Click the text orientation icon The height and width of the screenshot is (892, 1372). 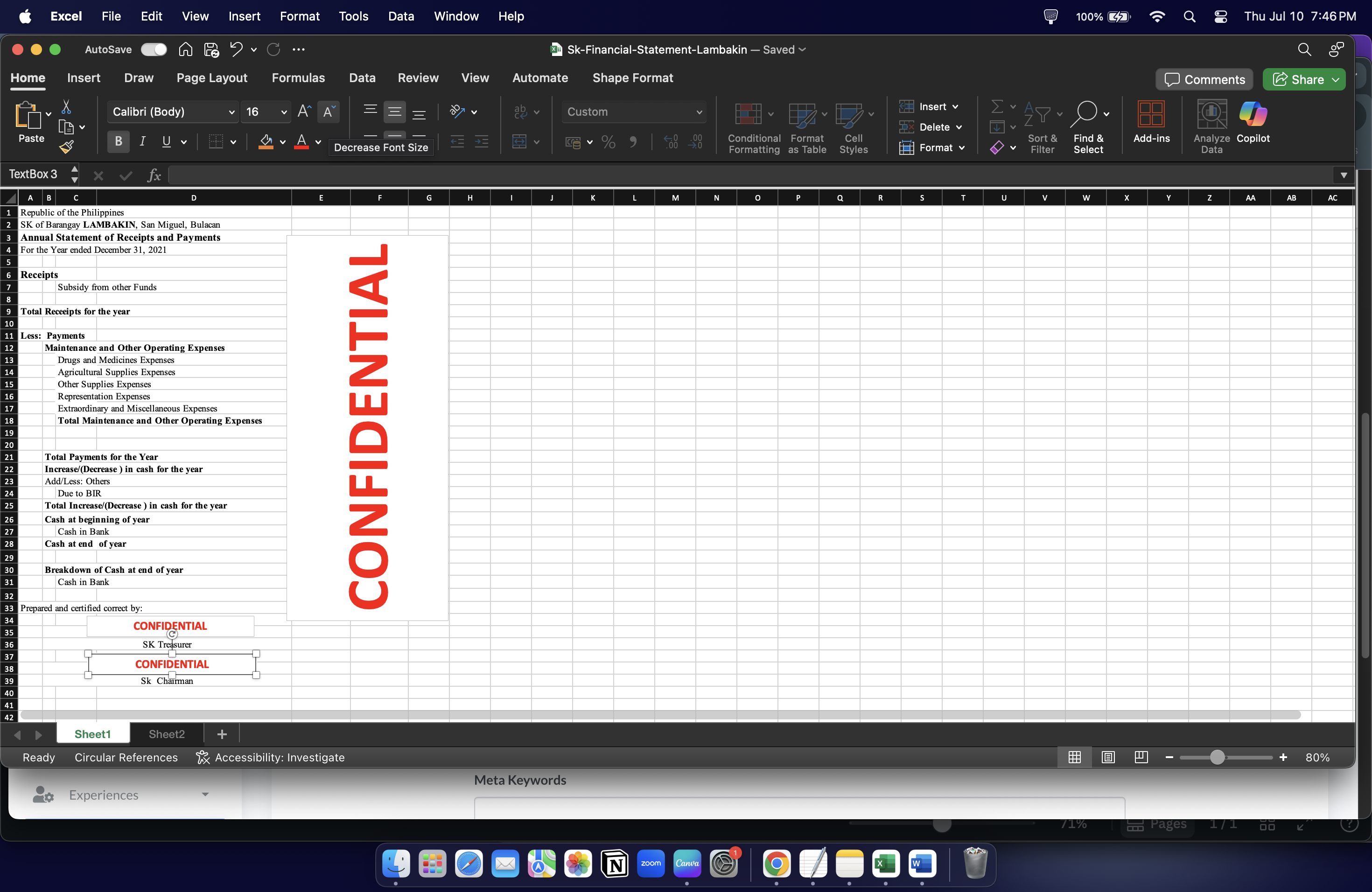point(457,111)
